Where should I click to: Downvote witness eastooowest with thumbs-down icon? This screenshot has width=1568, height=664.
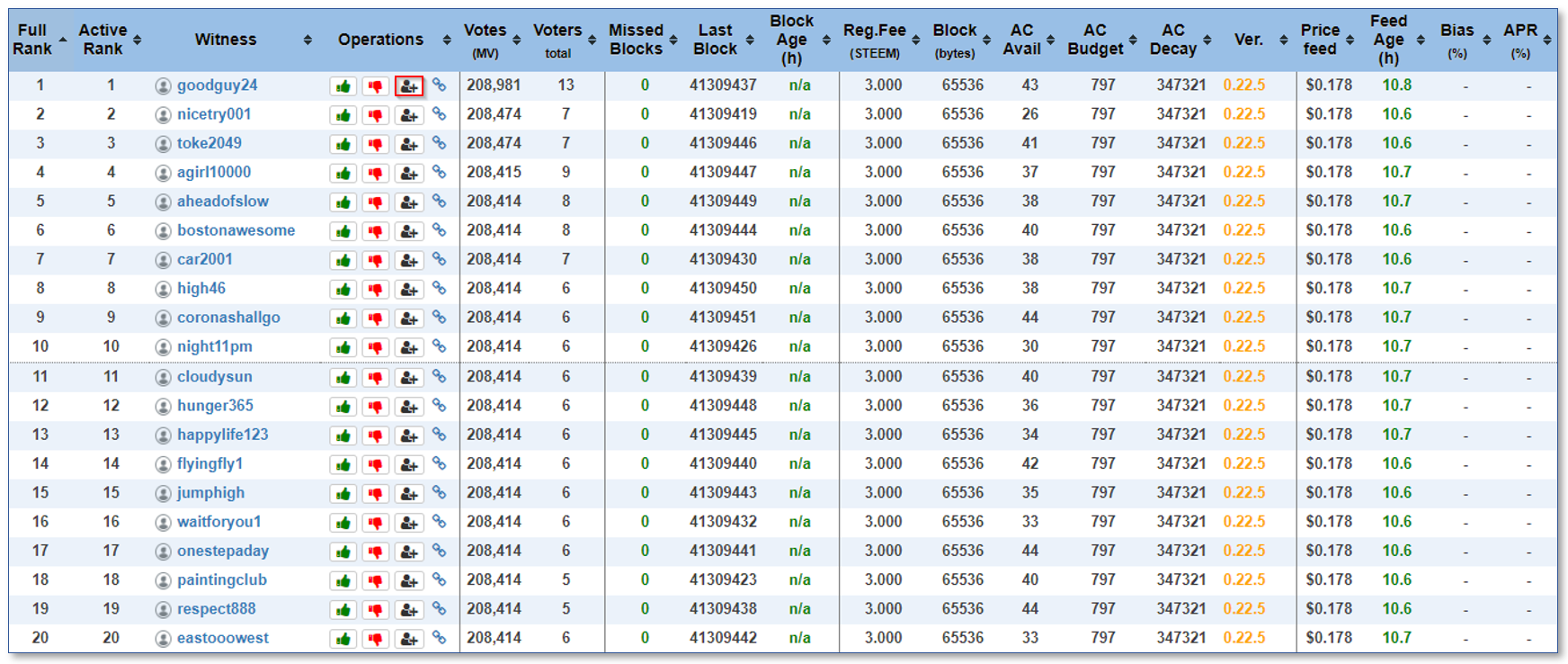(375, 639)
